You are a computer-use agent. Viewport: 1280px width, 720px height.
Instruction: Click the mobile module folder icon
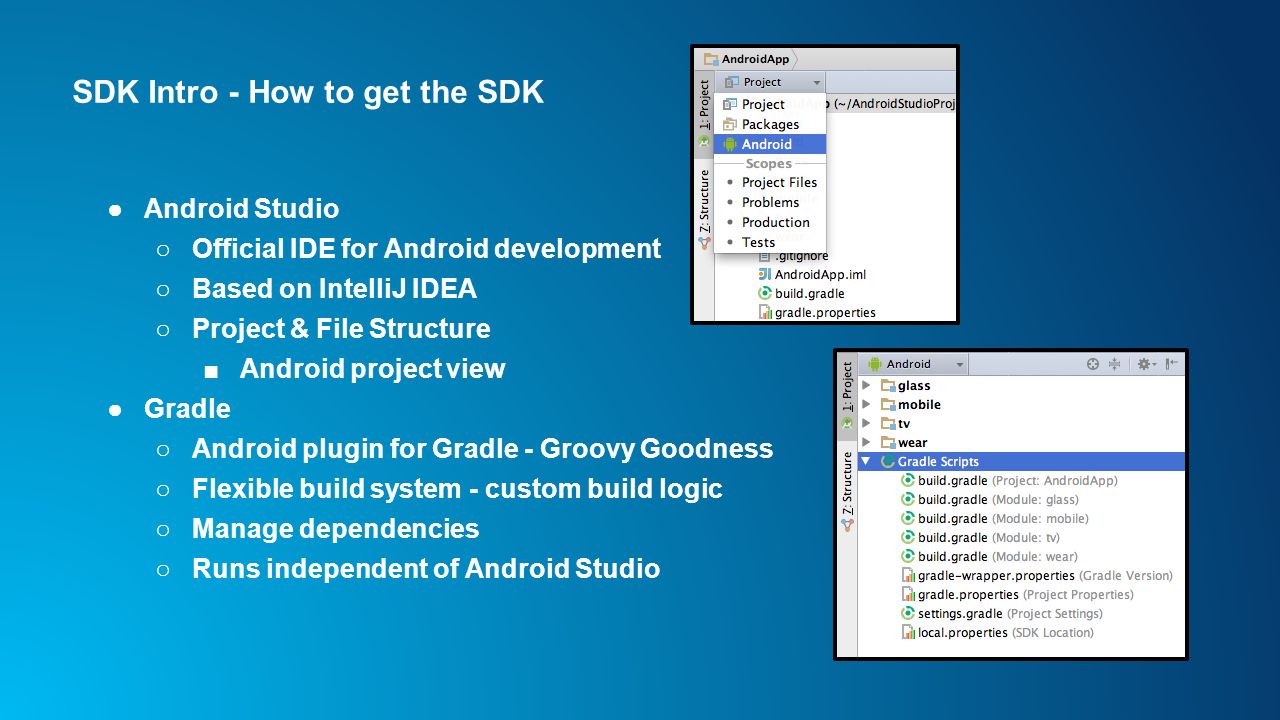[x=888, y=404]
